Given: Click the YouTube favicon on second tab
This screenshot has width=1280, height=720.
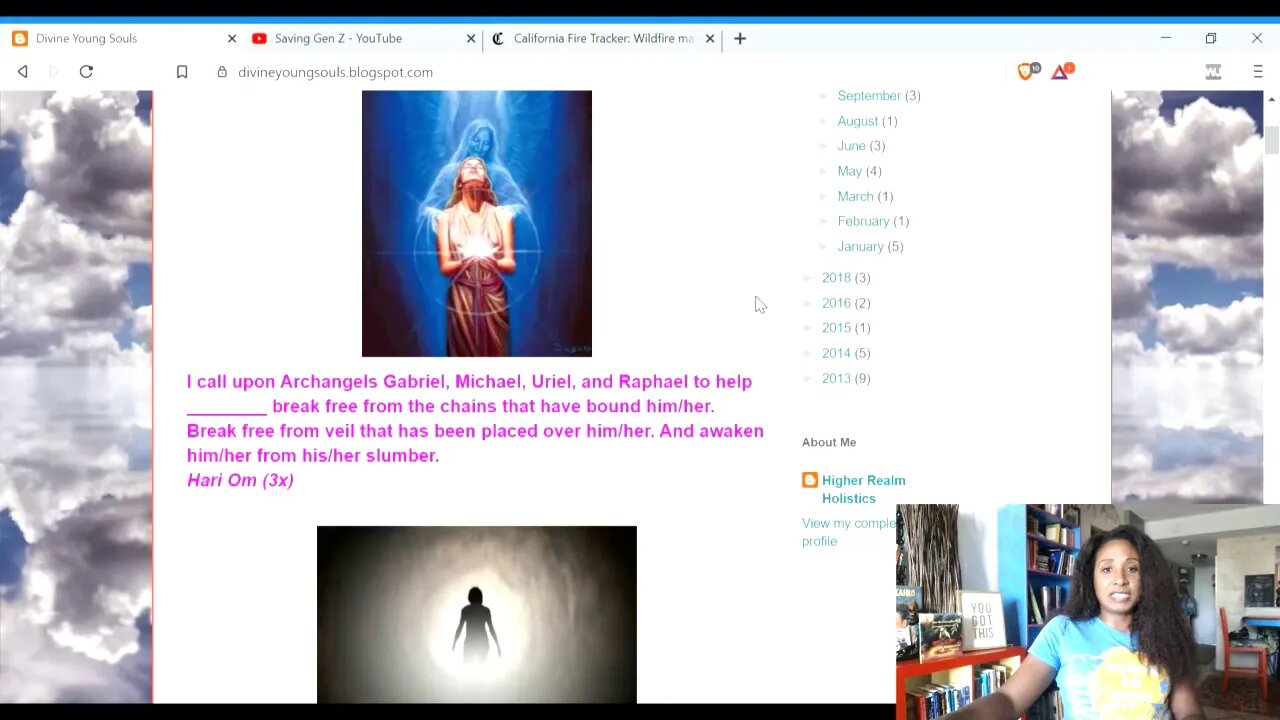Looking at the screenshot, I should tap(259, 38).
